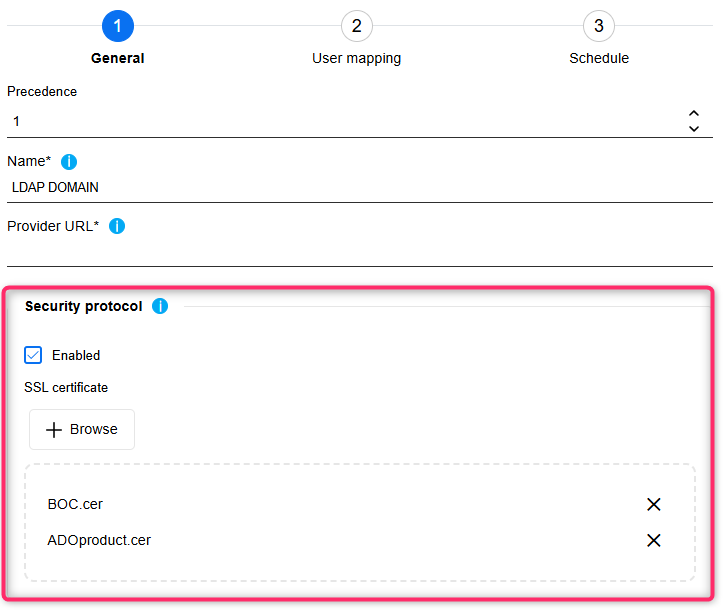723x610 pixels.
Task: Select the ADOproduct.cer file entry
Action: [x=99, y=541]
